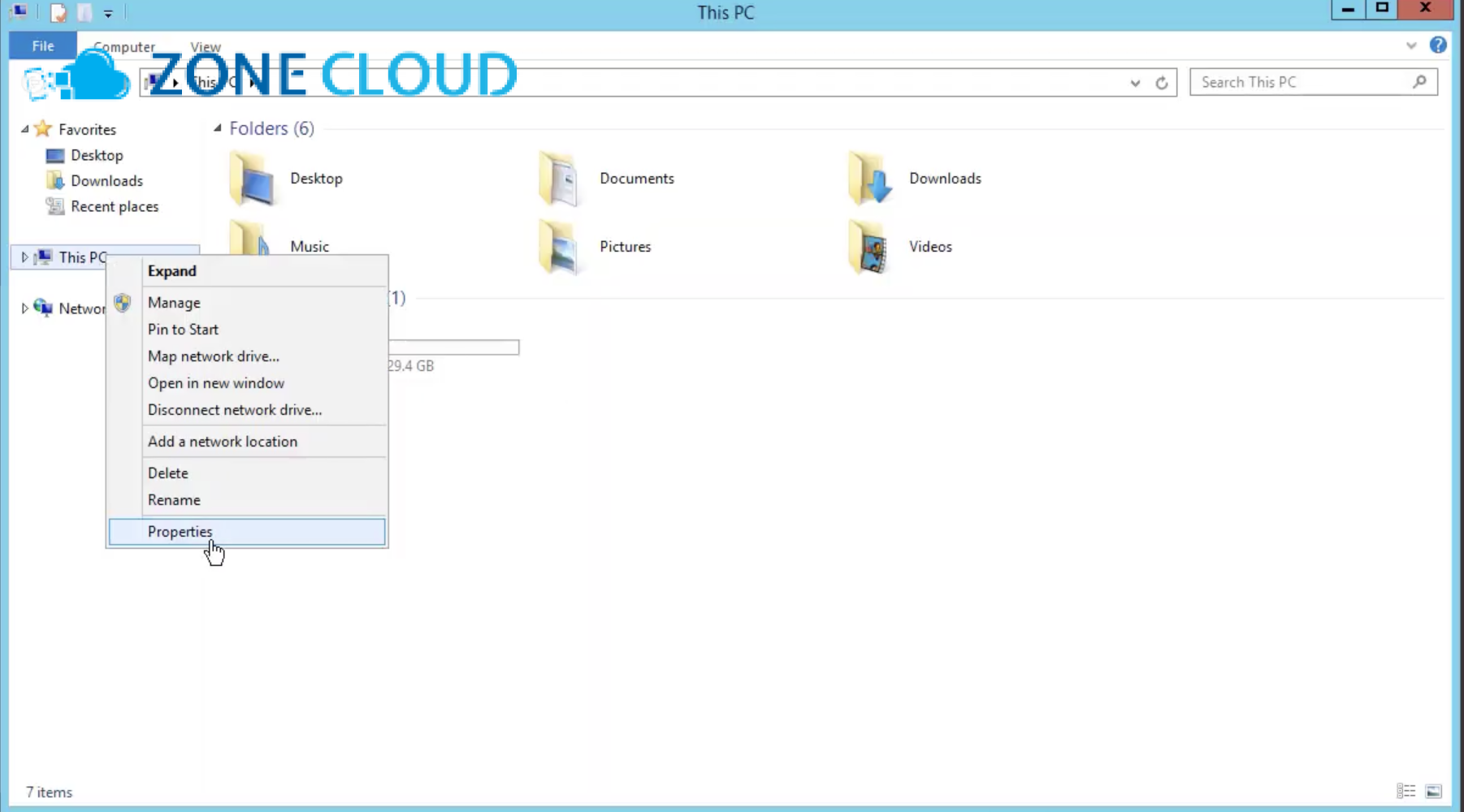Screen dimensions: 1464x812
Task: Open address bar history dropdown
Action: click(1135, 83)
